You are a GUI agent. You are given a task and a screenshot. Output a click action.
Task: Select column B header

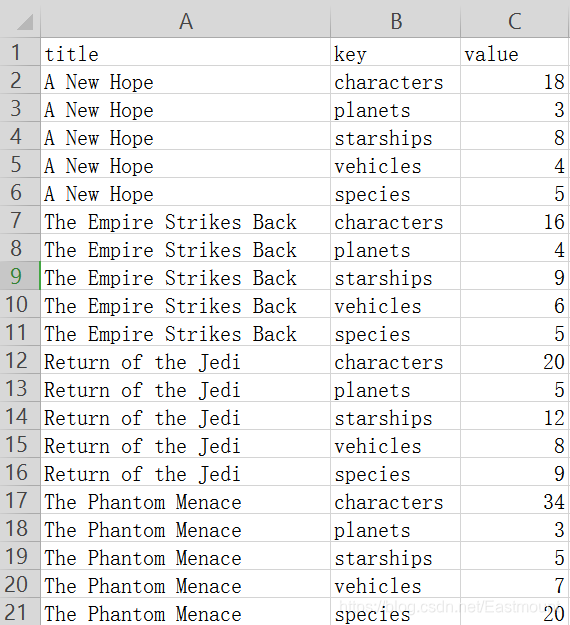click(395, 20)
